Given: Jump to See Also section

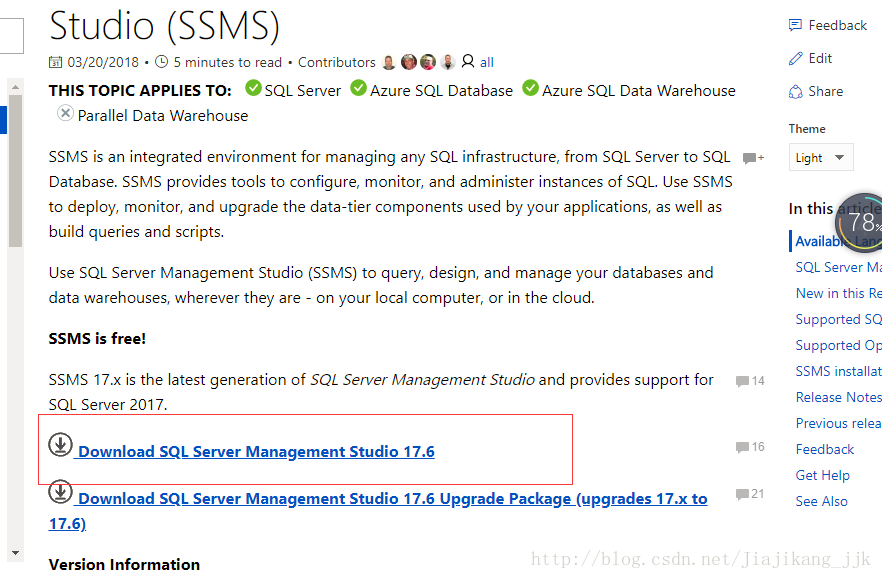Looking at the screenshot, I should [821, 501].
